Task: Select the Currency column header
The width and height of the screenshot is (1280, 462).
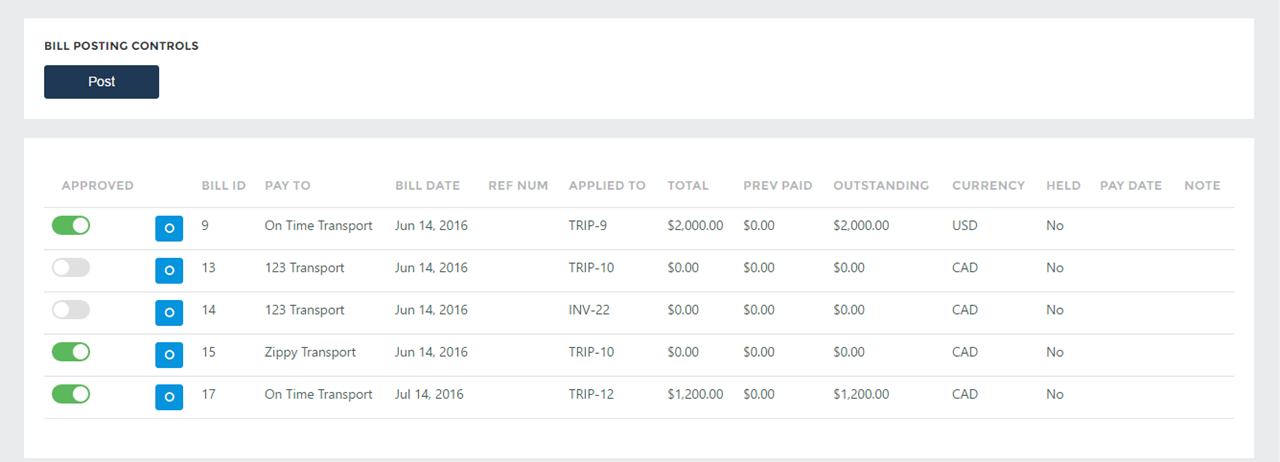Action: tap(988, 186)
